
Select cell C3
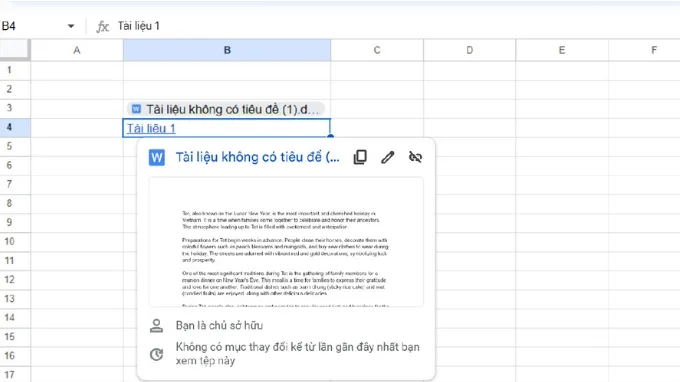(377, 108)
